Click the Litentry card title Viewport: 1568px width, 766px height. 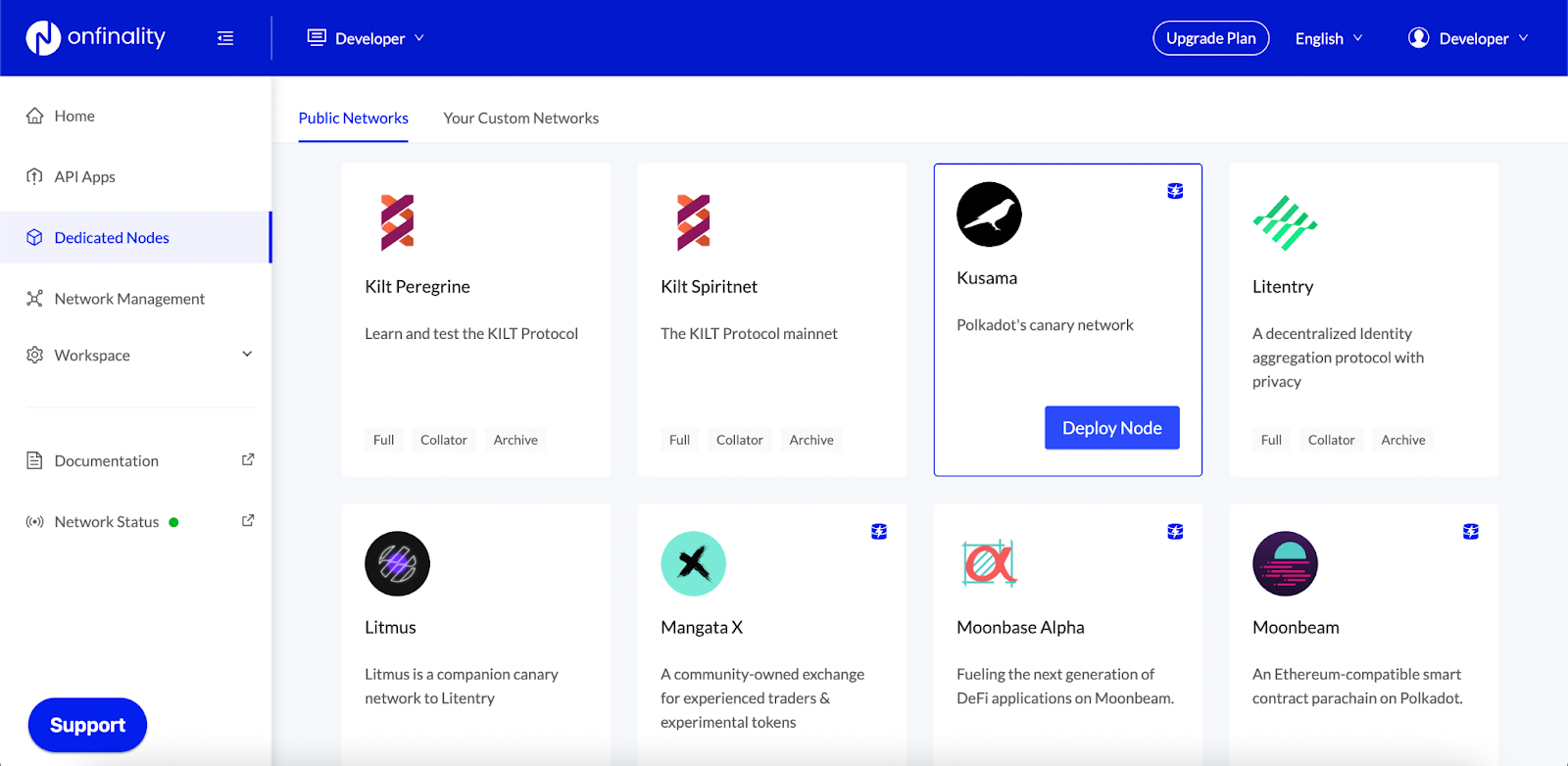(x=1283, y=286)
